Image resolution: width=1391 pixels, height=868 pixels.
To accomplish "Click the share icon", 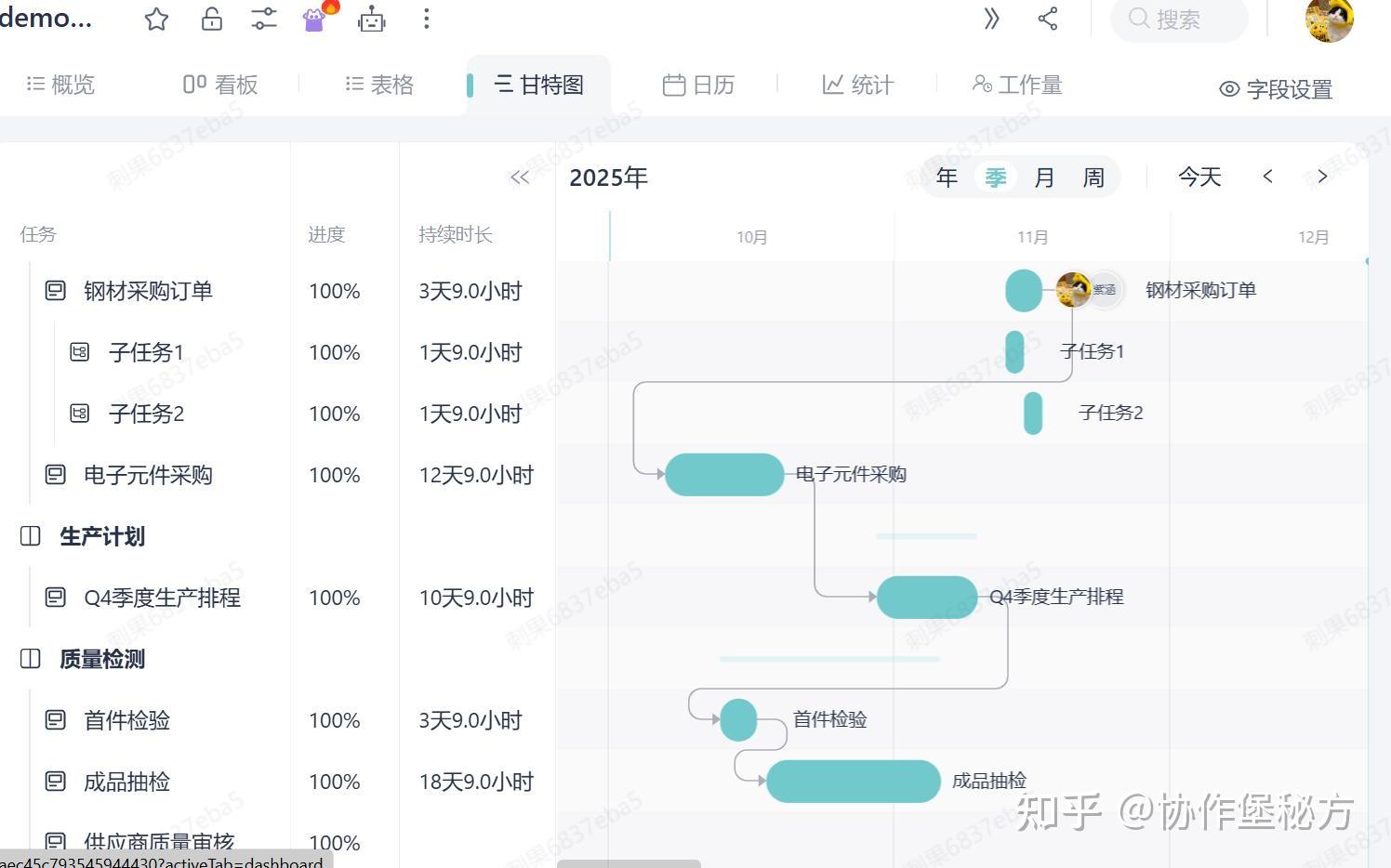I will tap(1048, 19).
